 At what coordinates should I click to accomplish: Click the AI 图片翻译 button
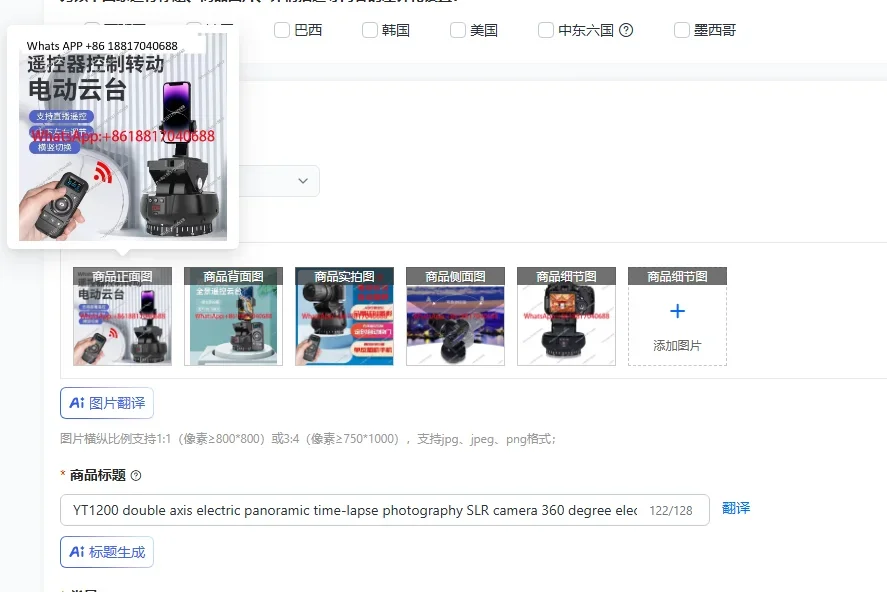(x=107, y=403)
